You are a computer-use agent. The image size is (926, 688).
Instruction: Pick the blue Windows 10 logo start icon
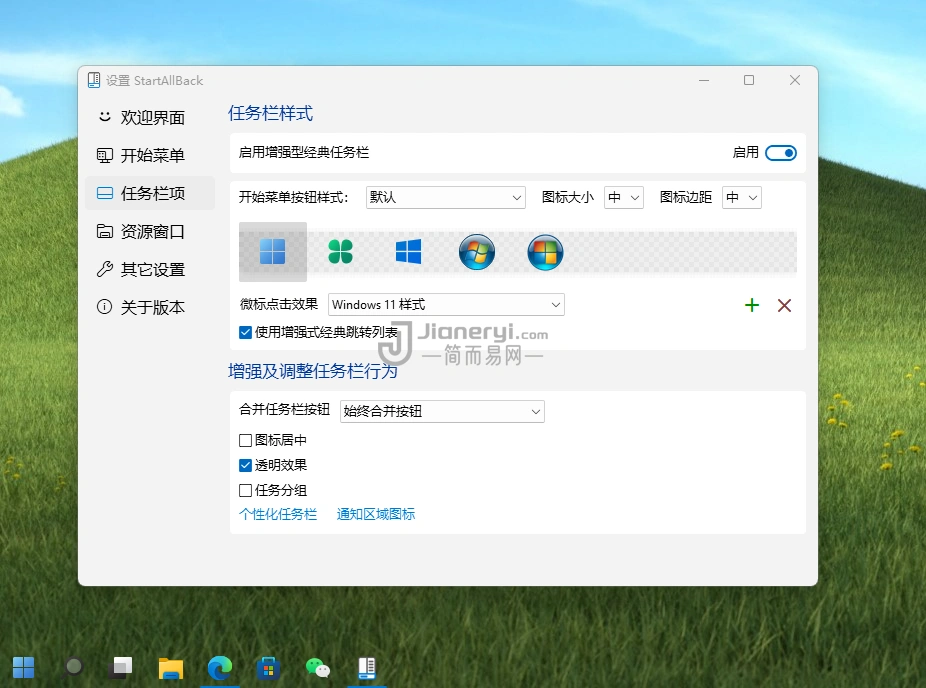point(408,252)
